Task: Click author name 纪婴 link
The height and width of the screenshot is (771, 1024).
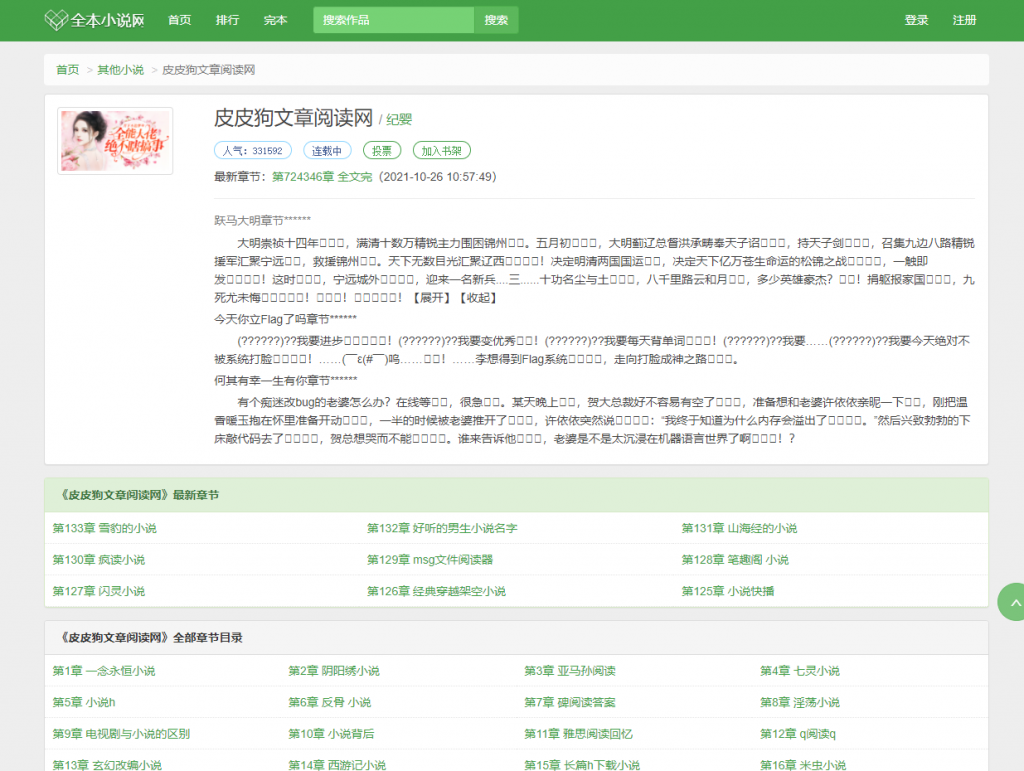Action: (399, 120)
